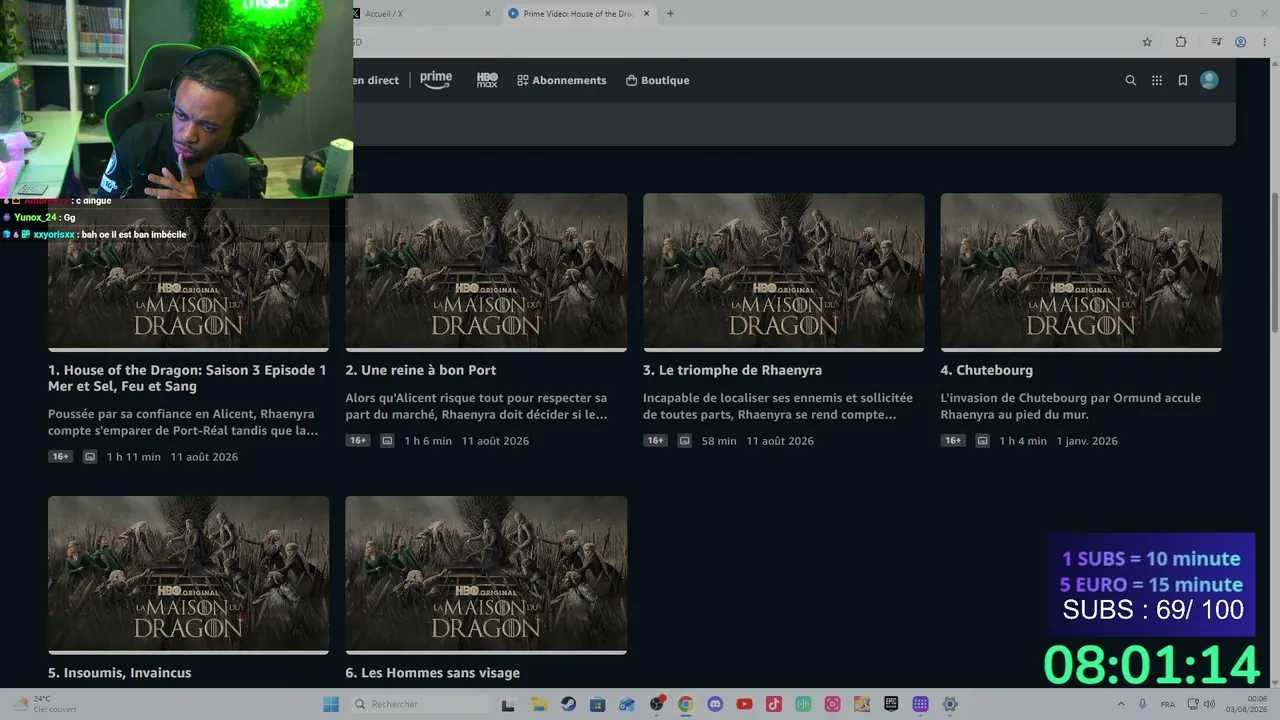
Task: Click the page vertical scrollbar
Action: (x=1274, y=261)
